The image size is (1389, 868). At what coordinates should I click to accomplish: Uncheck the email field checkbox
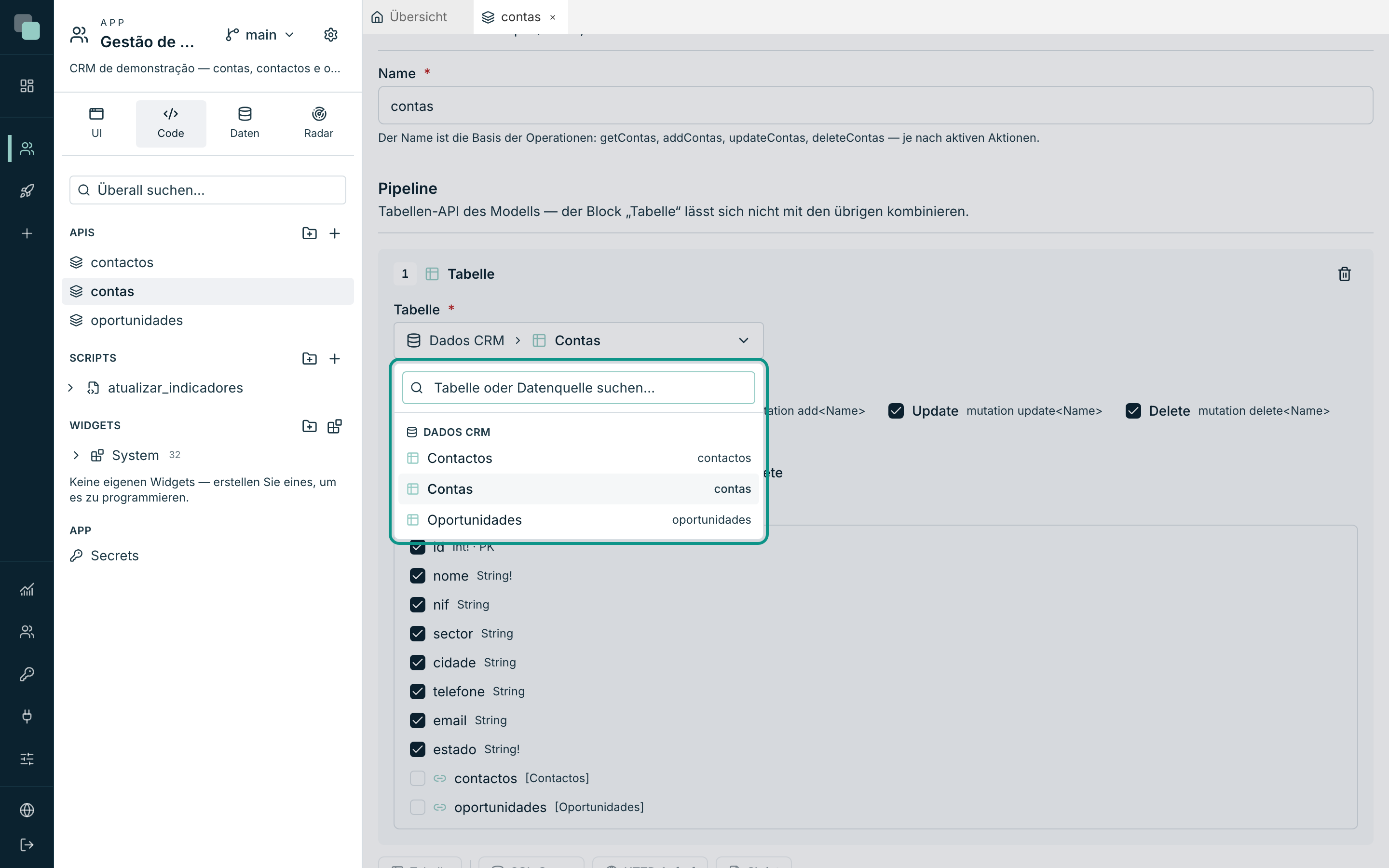(x=417, y=720)
